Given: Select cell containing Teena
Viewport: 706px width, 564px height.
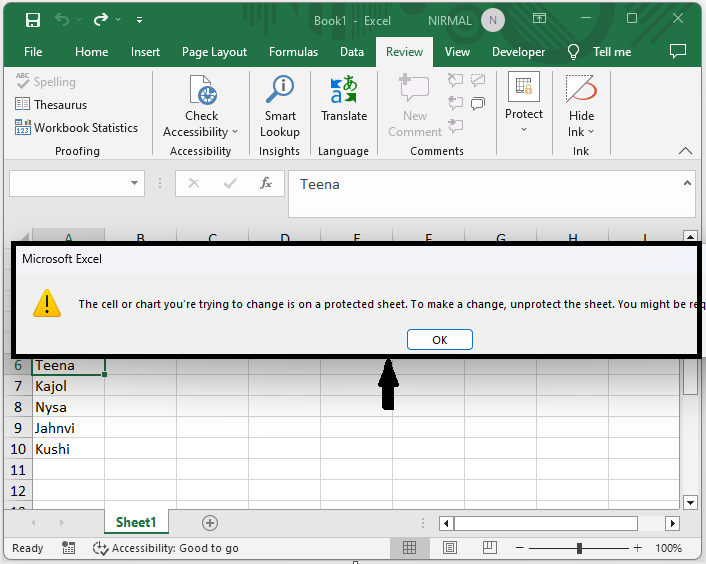Looking at the screenshot, I should [68, 365].
